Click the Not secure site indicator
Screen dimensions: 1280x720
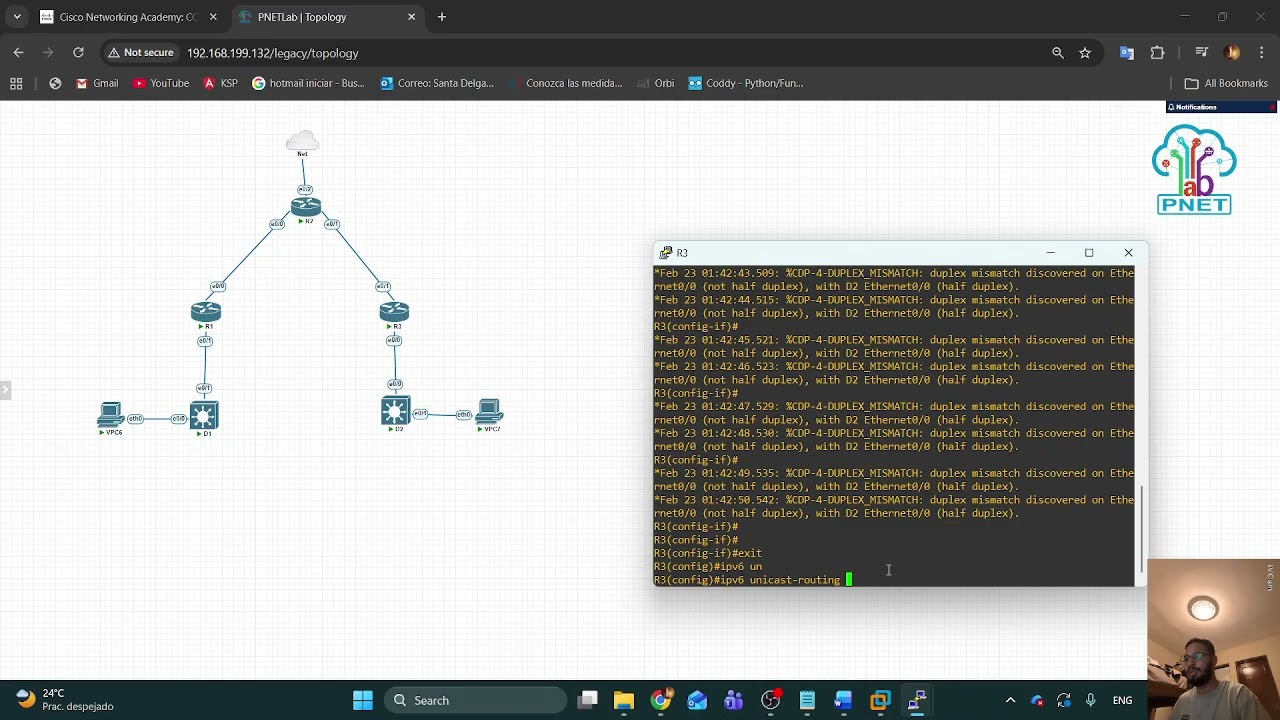pyautogui.click(x=141, y=53)
